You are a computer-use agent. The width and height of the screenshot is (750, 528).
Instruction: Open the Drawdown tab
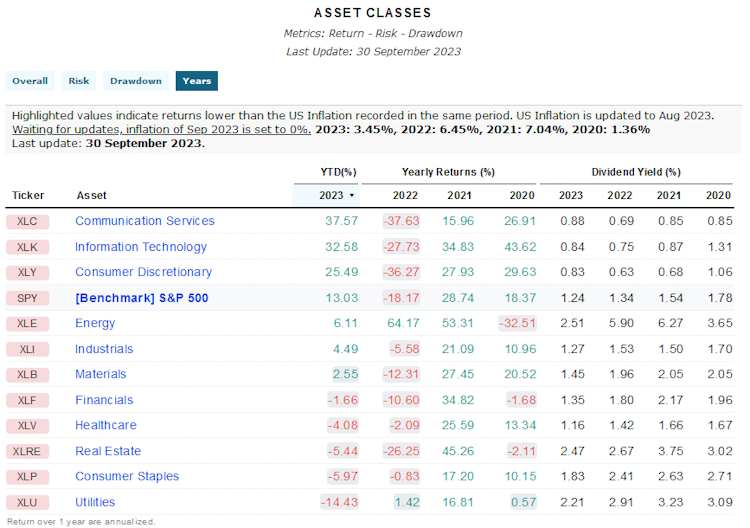click(136, 81)
